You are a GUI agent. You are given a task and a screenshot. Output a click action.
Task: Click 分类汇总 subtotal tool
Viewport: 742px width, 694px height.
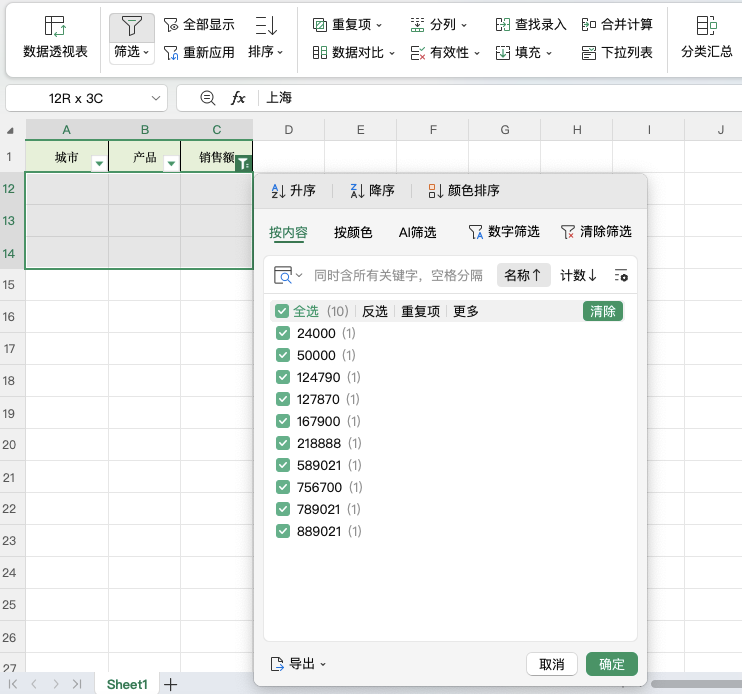click(x=707, y=37)
